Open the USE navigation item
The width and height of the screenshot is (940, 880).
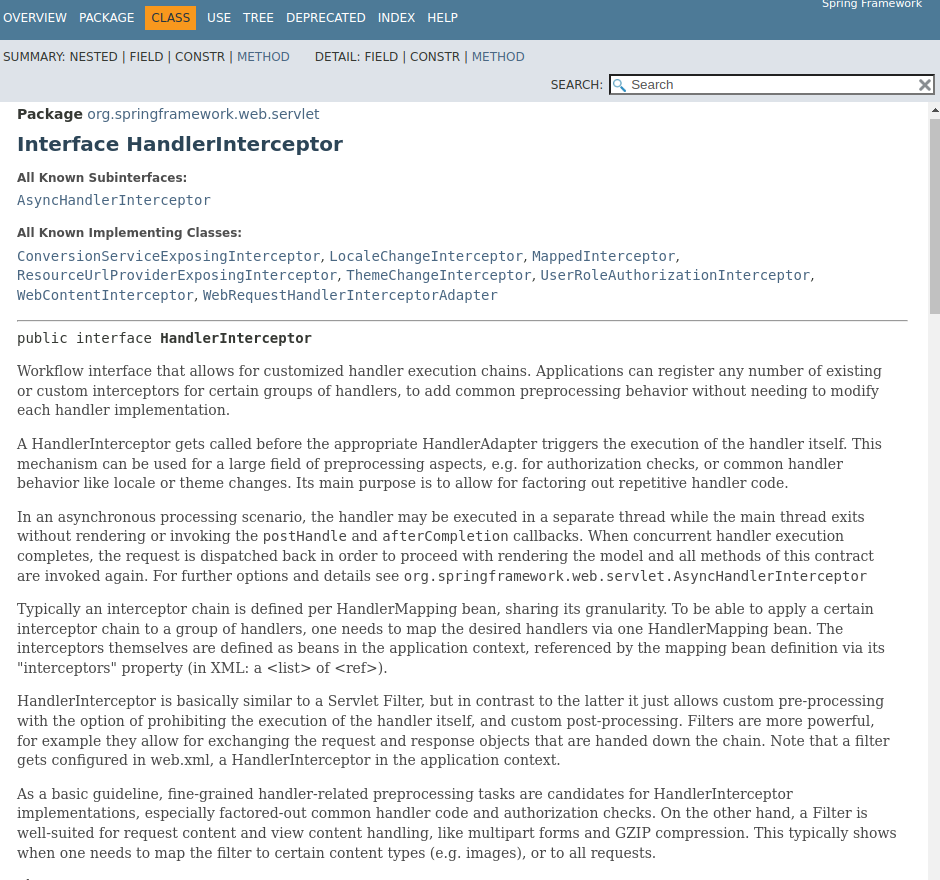coord(219,18)
